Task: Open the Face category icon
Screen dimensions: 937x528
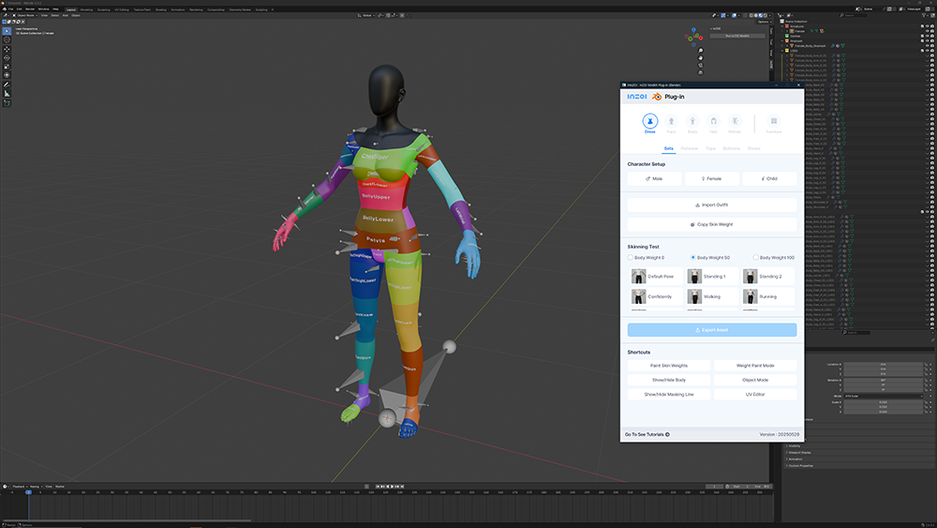Action: [x=671, y=122]
